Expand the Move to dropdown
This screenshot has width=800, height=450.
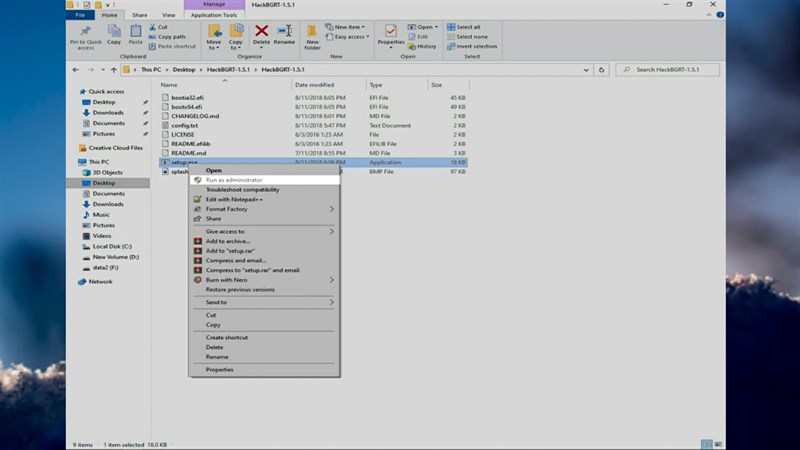pos(214,46)
